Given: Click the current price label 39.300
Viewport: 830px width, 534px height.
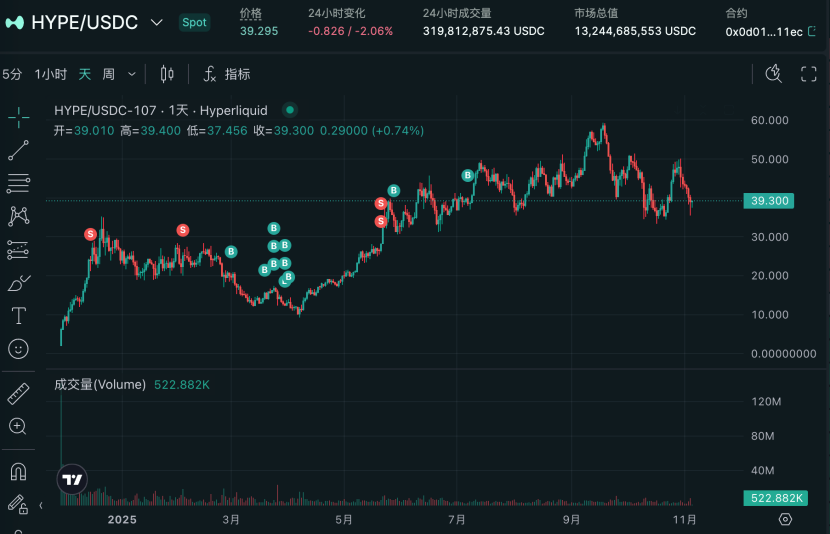Looking at the screenshot, I should (x=769, y=201).
